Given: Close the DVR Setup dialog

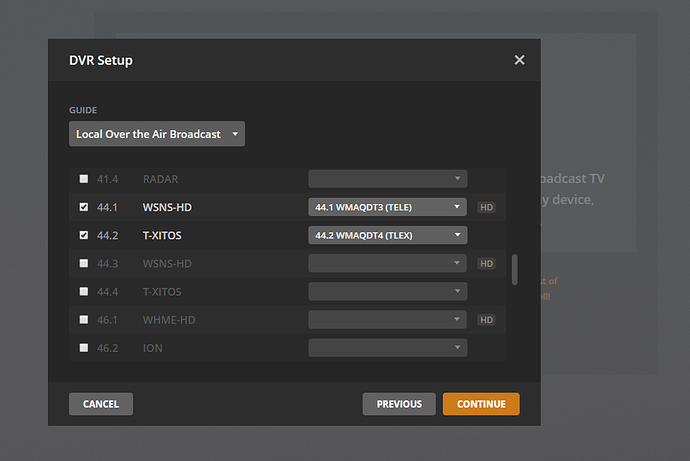Looking at the screenshot, I should pos(519,60).
